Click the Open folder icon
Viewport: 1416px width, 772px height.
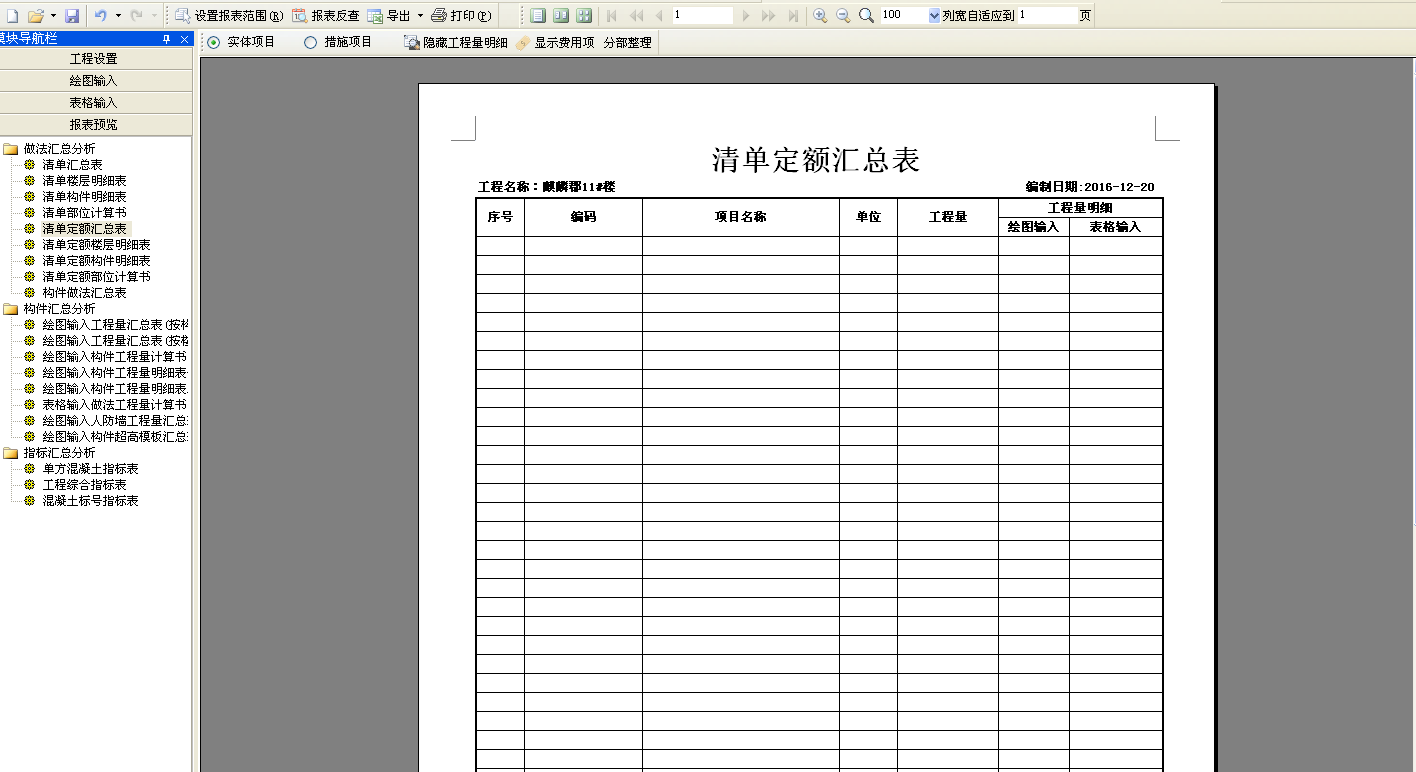click(36, 16)
